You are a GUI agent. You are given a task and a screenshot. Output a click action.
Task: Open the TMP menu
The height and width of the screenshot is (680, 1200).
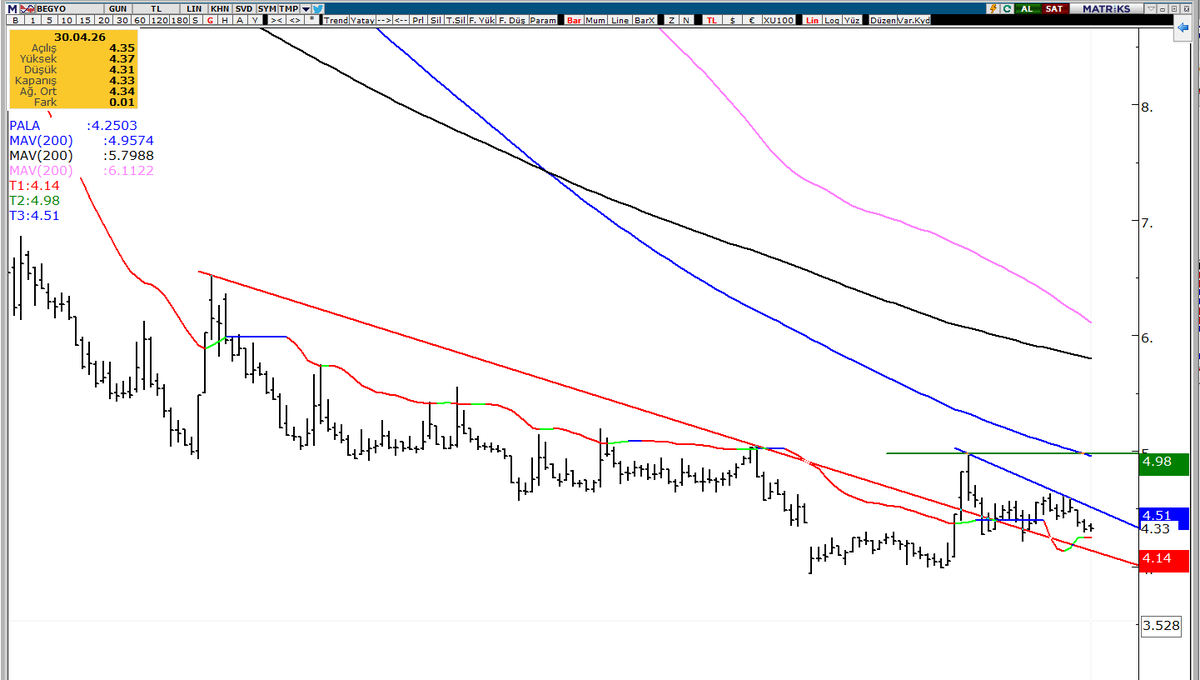click(x=288, y=8)
